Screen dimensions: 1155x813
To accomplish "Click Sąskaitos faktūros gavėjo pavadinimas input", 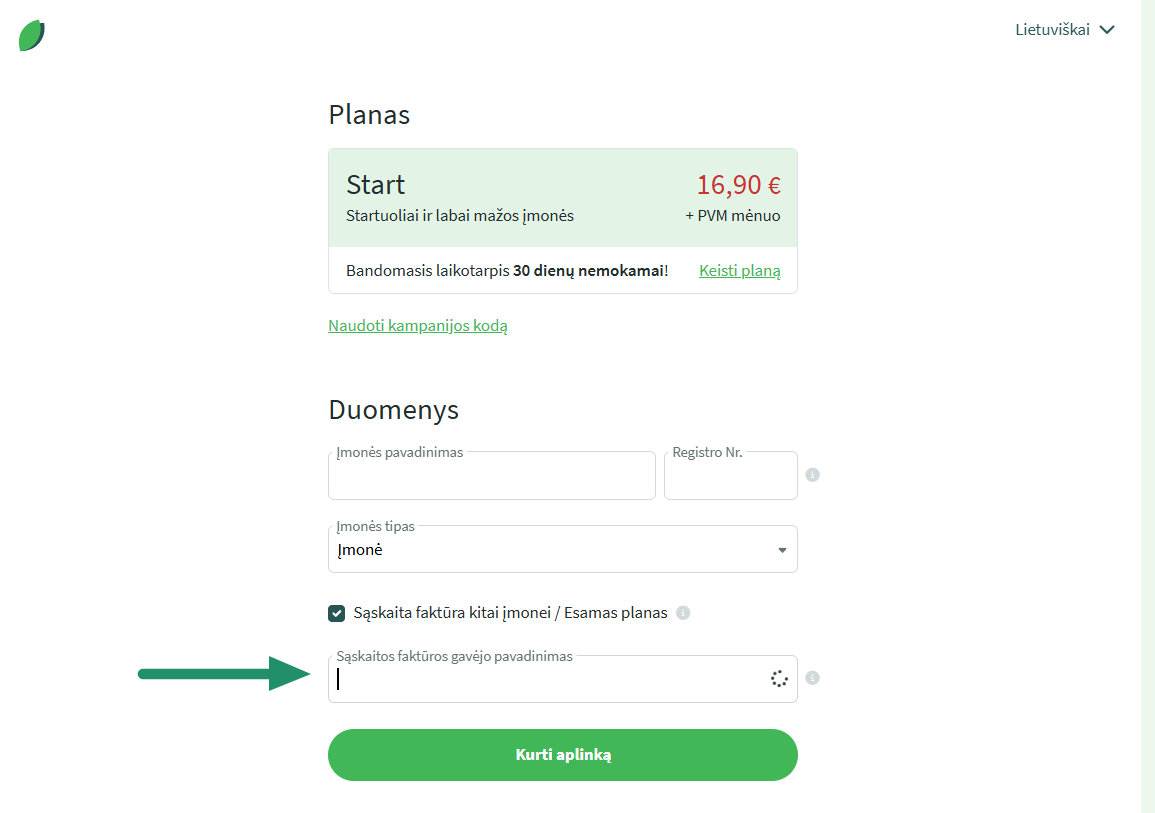I will 563,679.
